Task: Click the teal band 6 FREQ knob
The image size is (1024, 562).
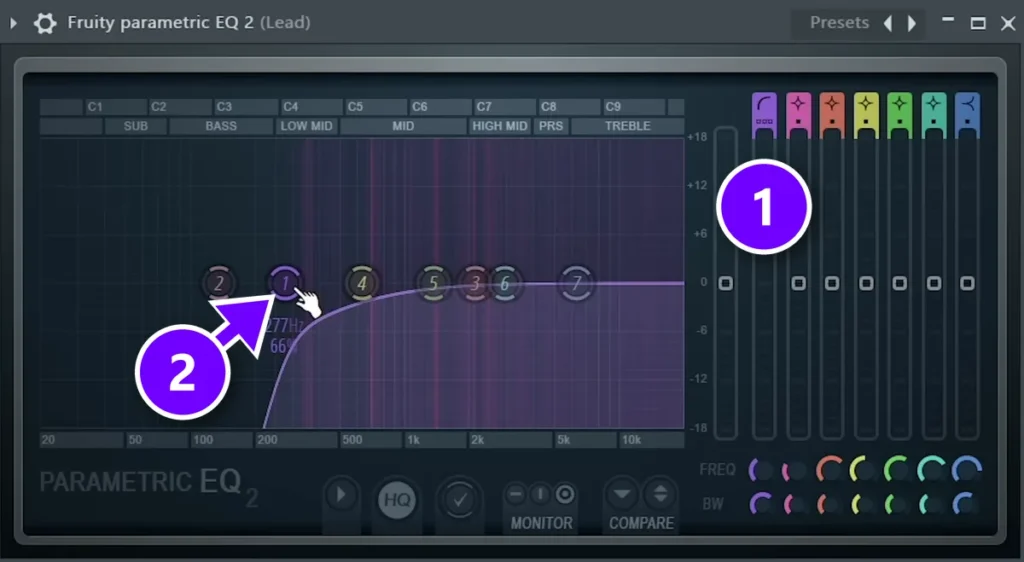Action: tap(933, 470)
